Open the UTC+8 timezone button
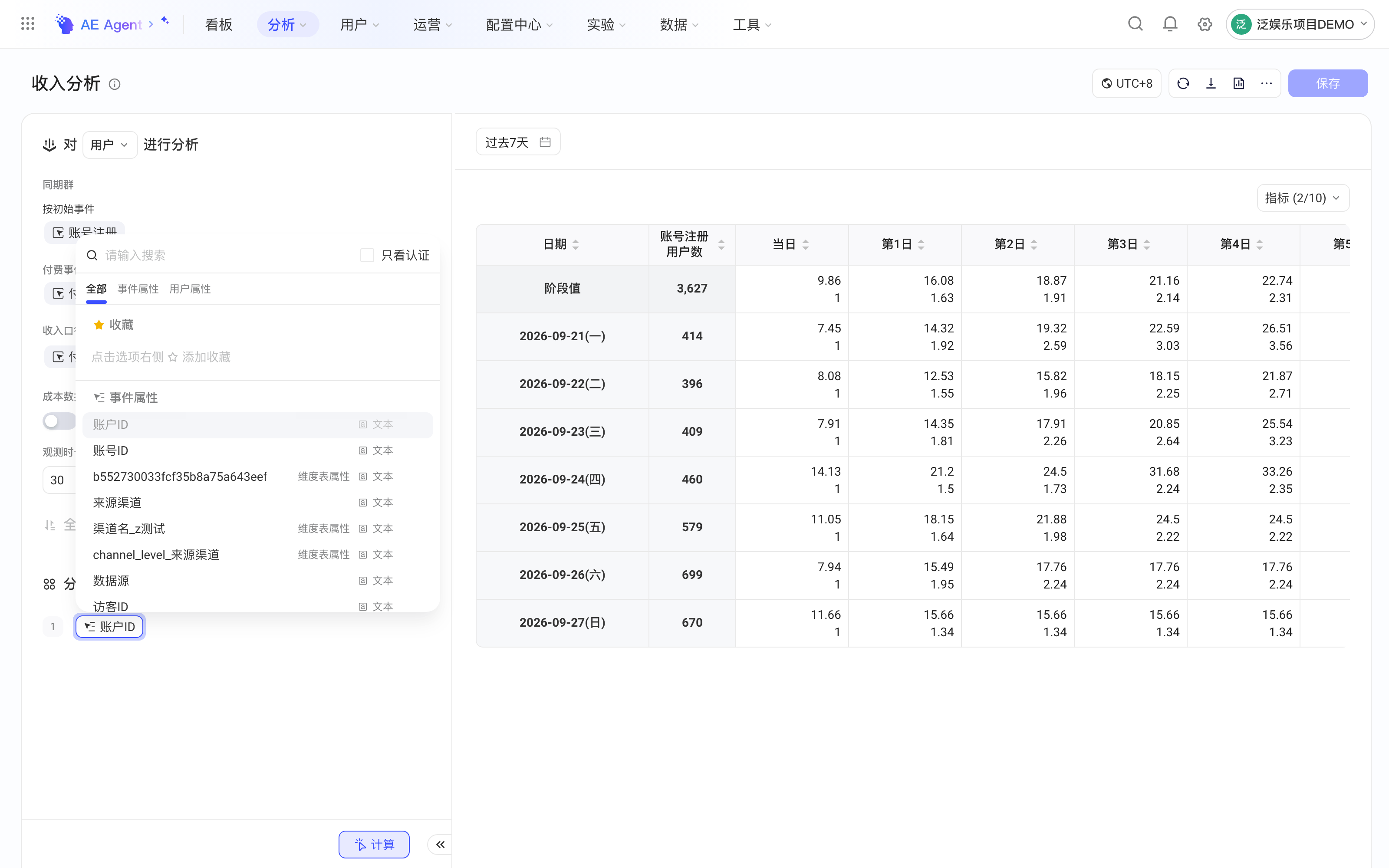1389x868 pixels. point(1127,84)
